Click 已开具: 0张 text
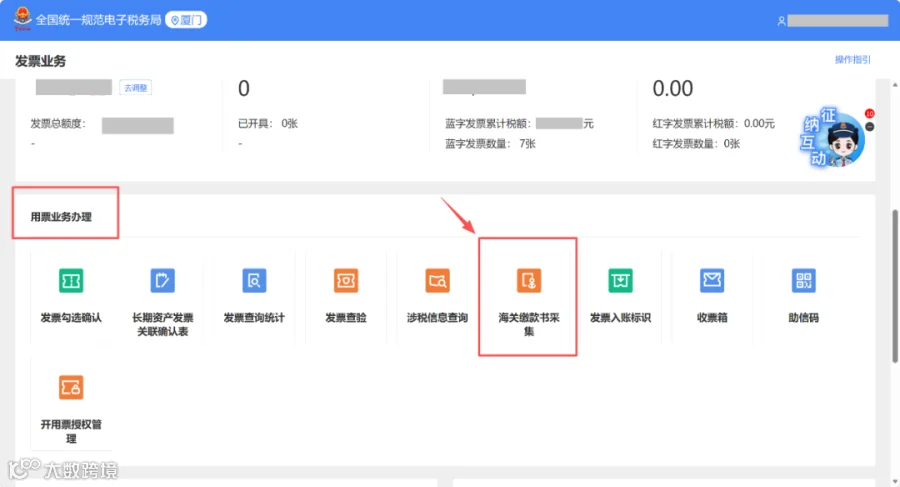The height and width of the screenshot is (487, 900). tap(268, 123)
